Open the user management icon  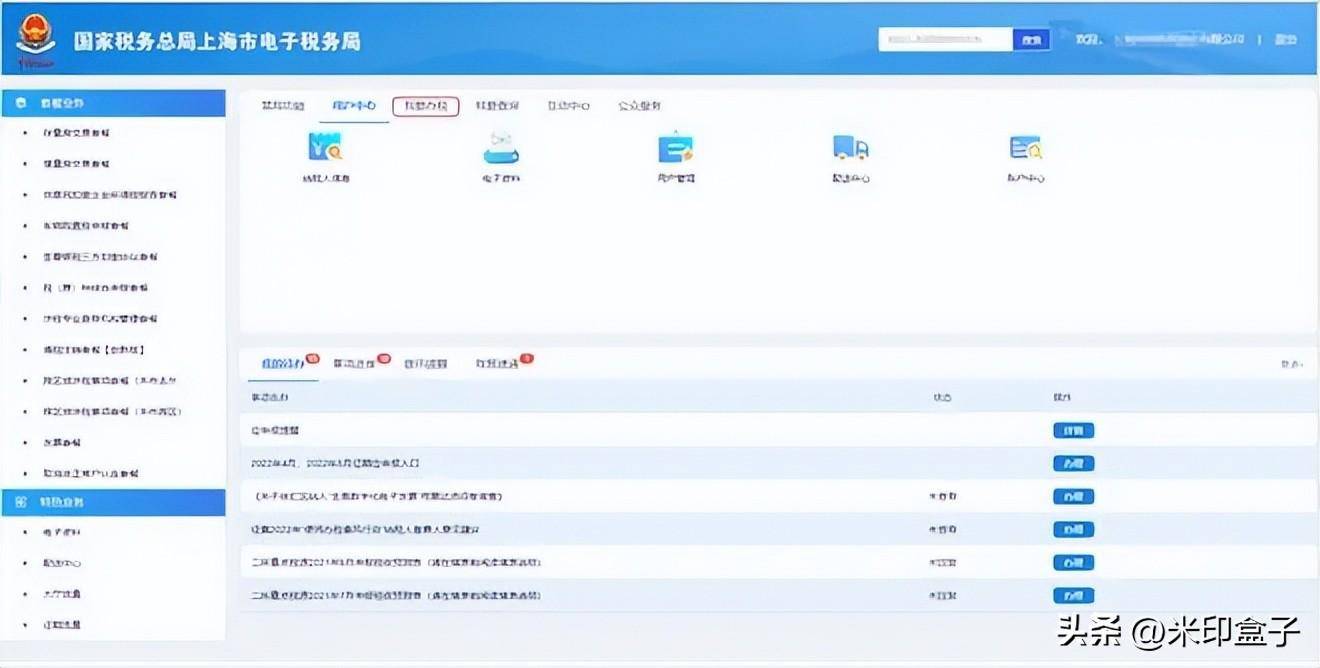tap(676, 148)
